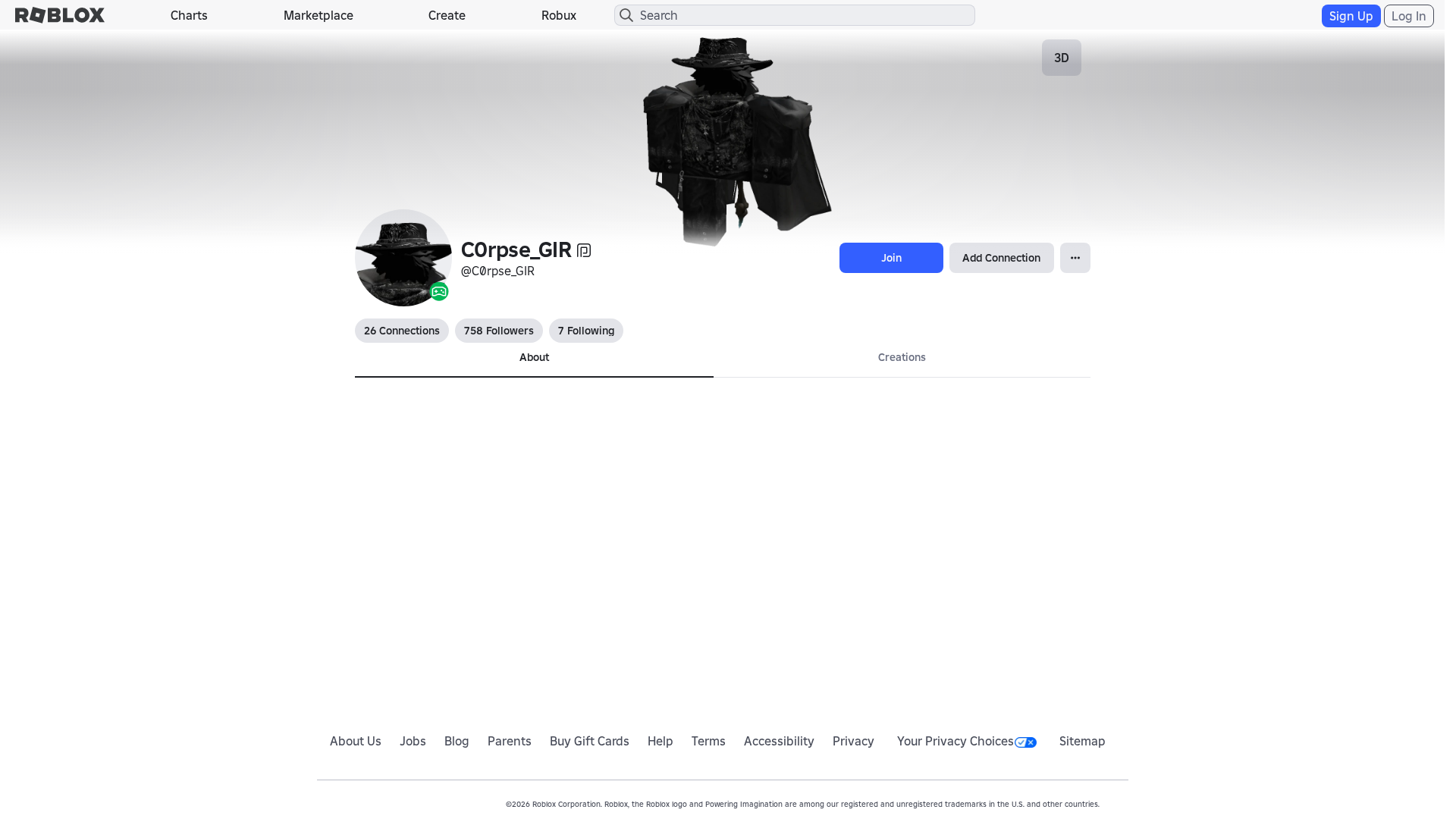1456x819 pixels.
Task: Click the privacy choices toggle icon
Action: [x=1025, y=742]
